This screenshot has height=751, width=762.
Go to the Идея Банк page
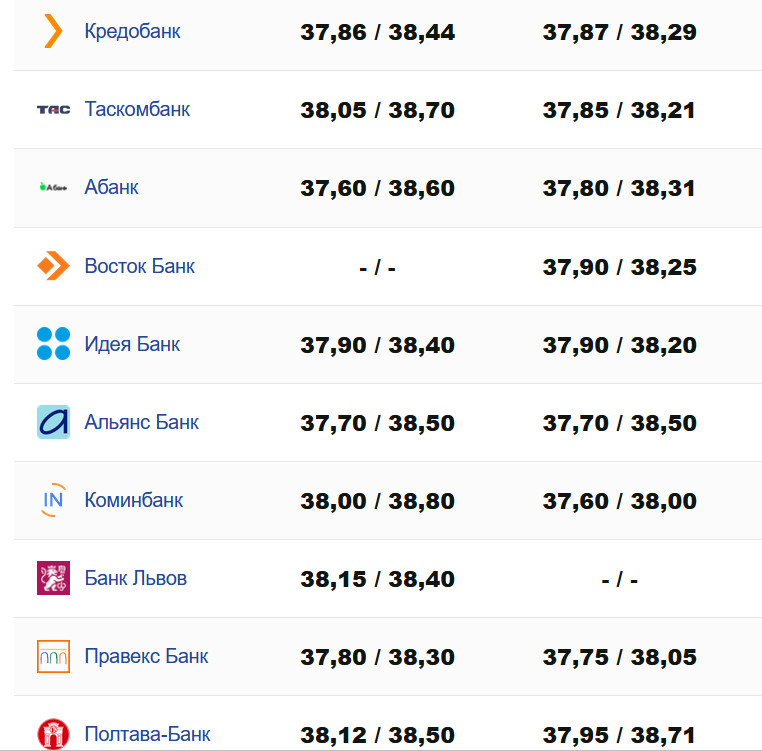click(x=132, y=344)
